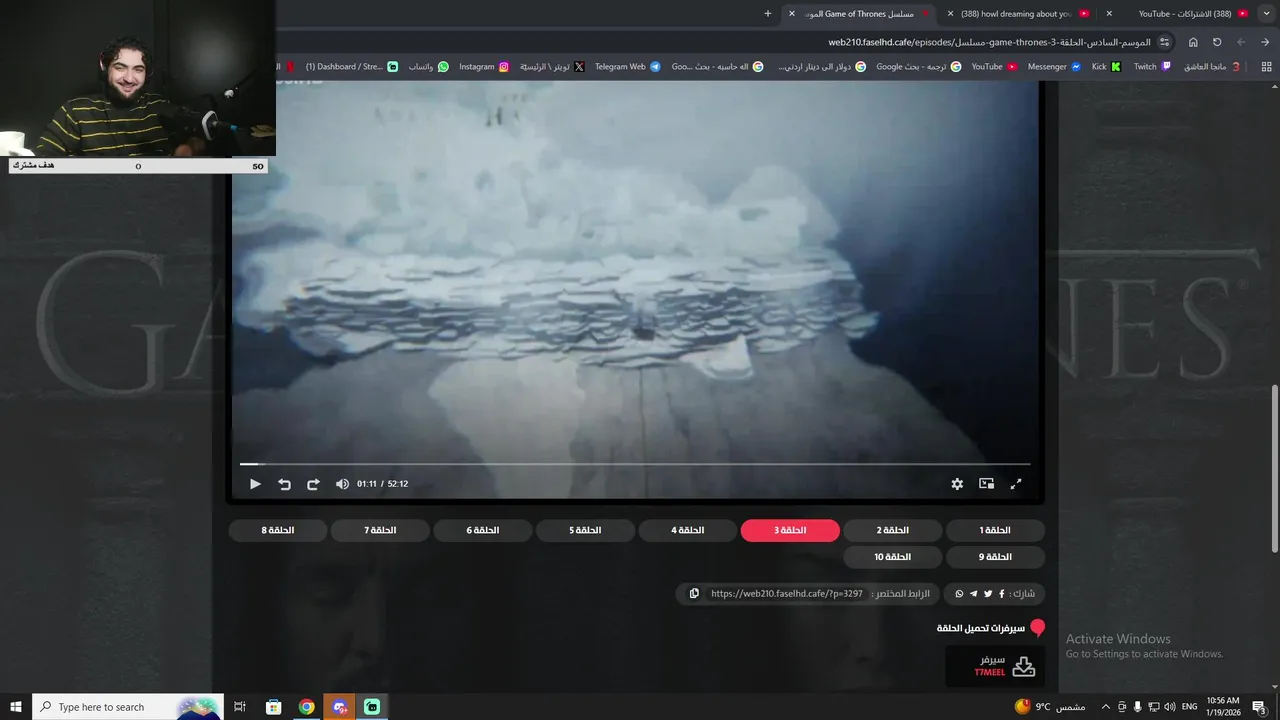Switch the ENG input language

pos(1189,707)
